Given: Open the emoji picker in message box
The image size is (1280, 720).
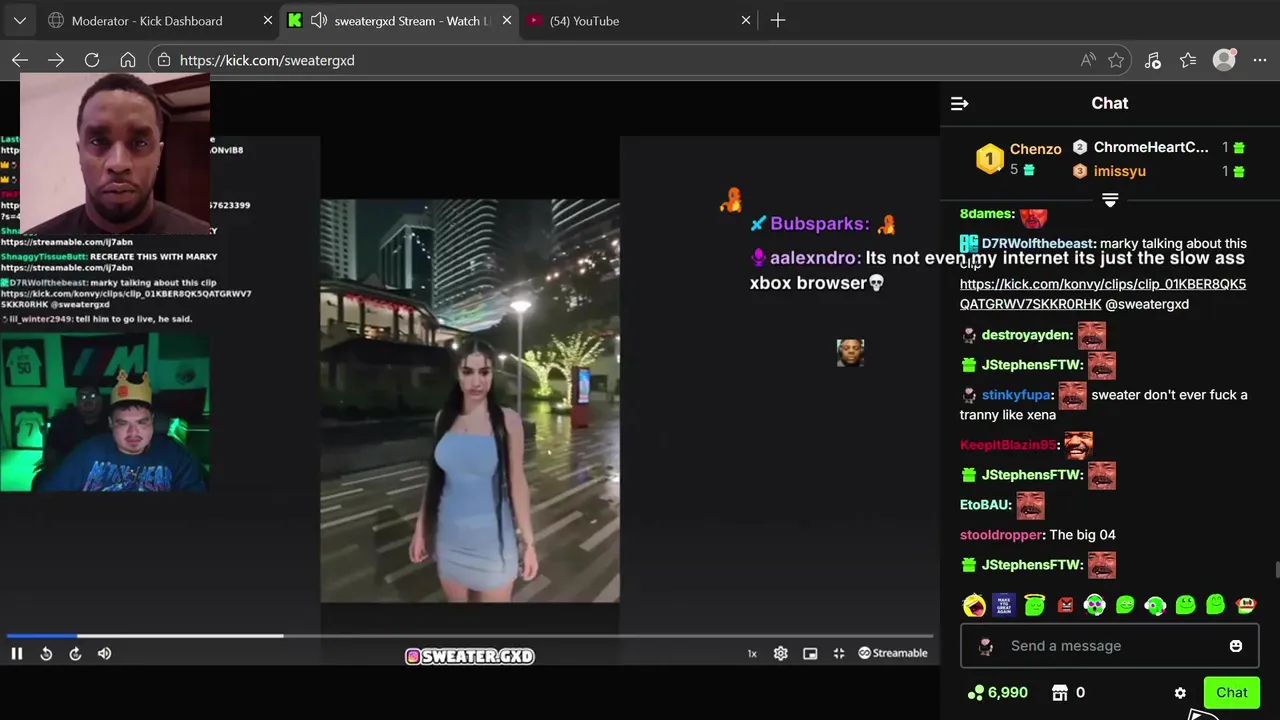Looking at the screenshot, I should pos(1236,646).
